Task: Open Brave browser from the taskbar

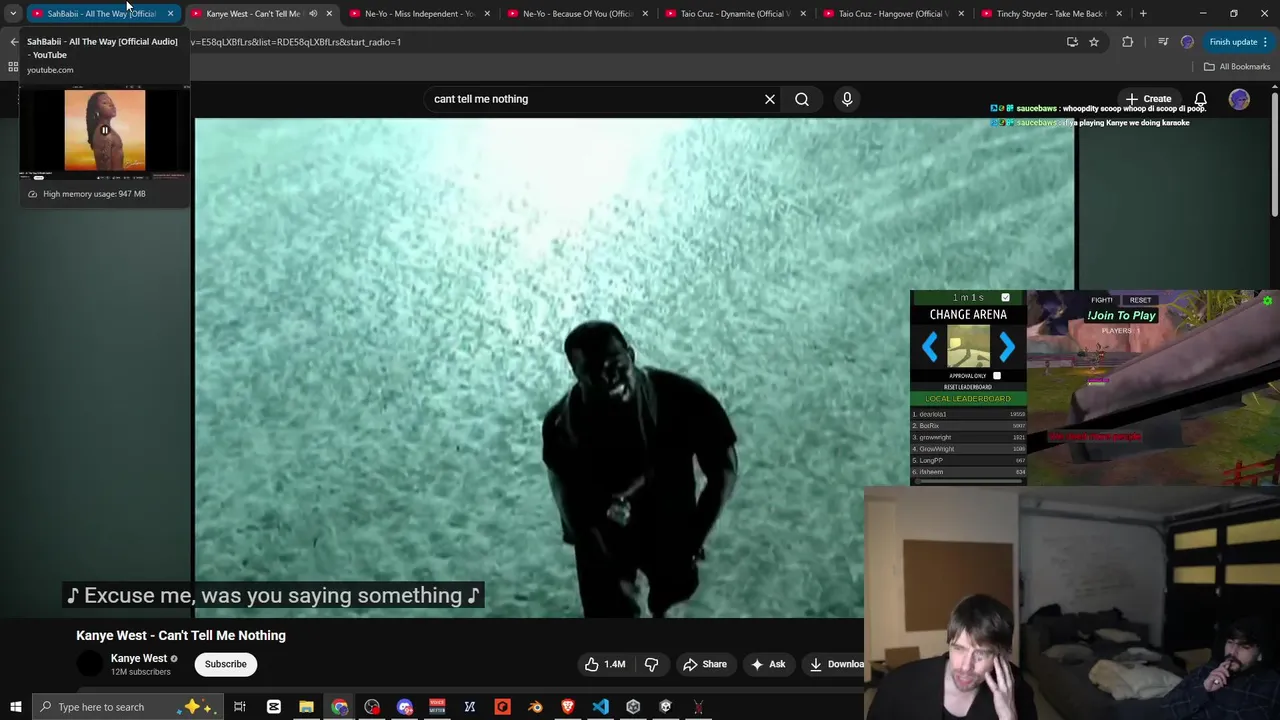Action: pos(568,707)
